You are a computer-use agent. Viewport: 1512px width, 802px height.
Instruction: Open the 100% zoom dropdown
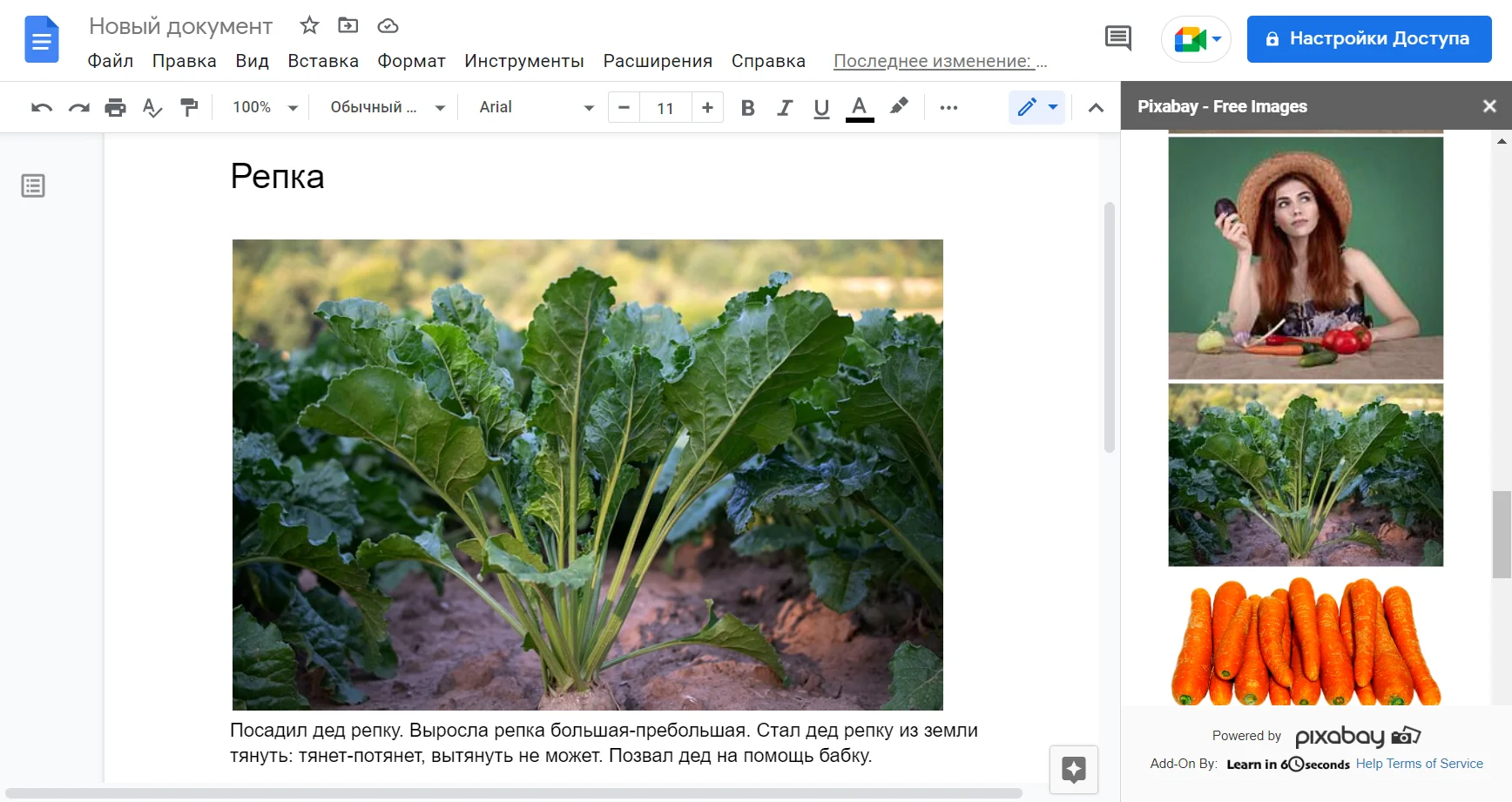click(265, 108)
